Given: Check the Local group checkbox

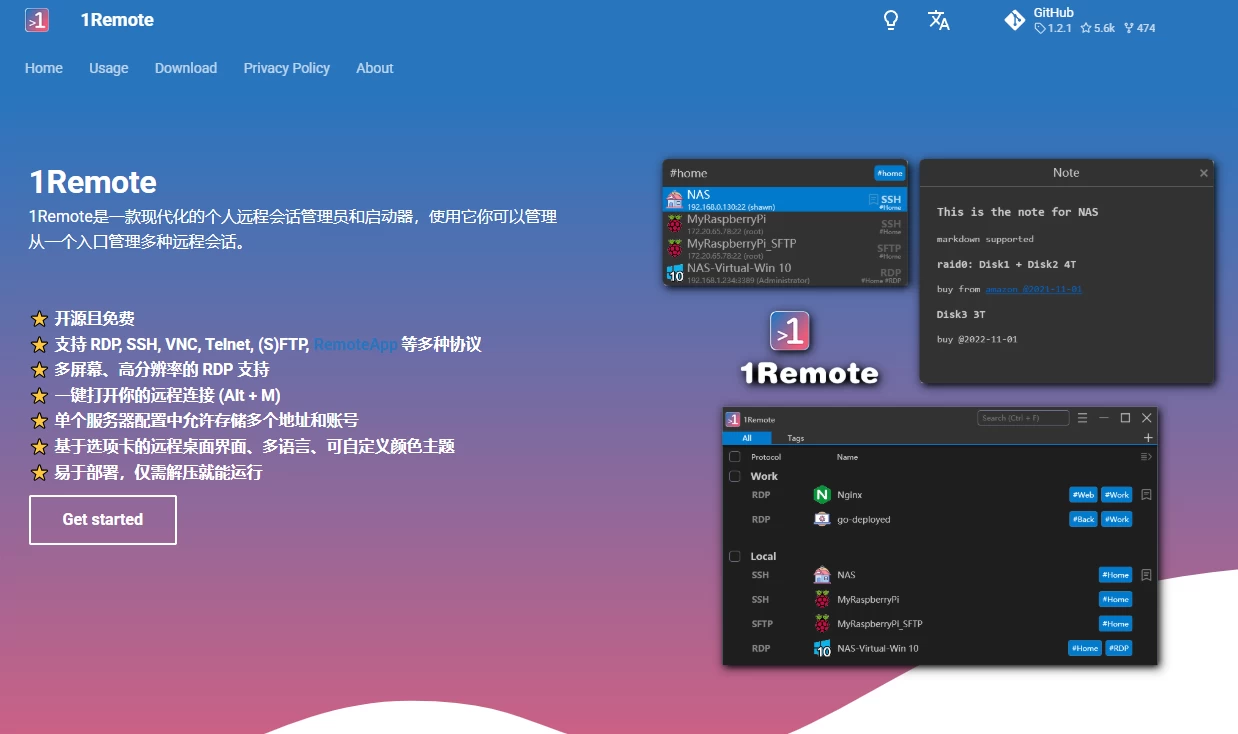Looking at the screenshot, I should coord(735,556).
